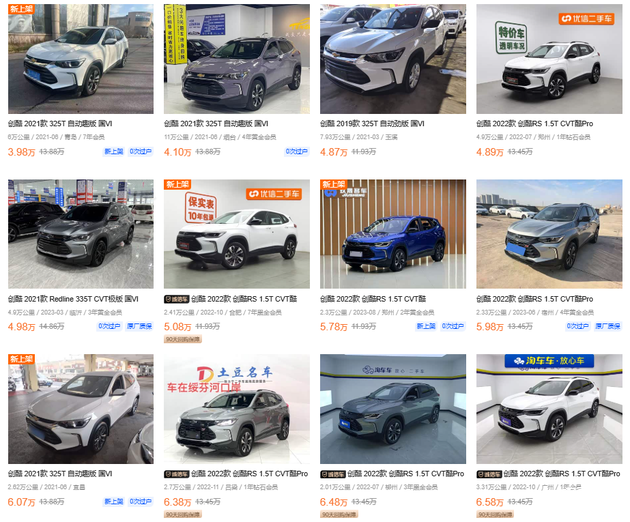Screen dimensions: 630x522
Task: Open the blue 创酷RS car thumbnail
Action: pos(393,234)
